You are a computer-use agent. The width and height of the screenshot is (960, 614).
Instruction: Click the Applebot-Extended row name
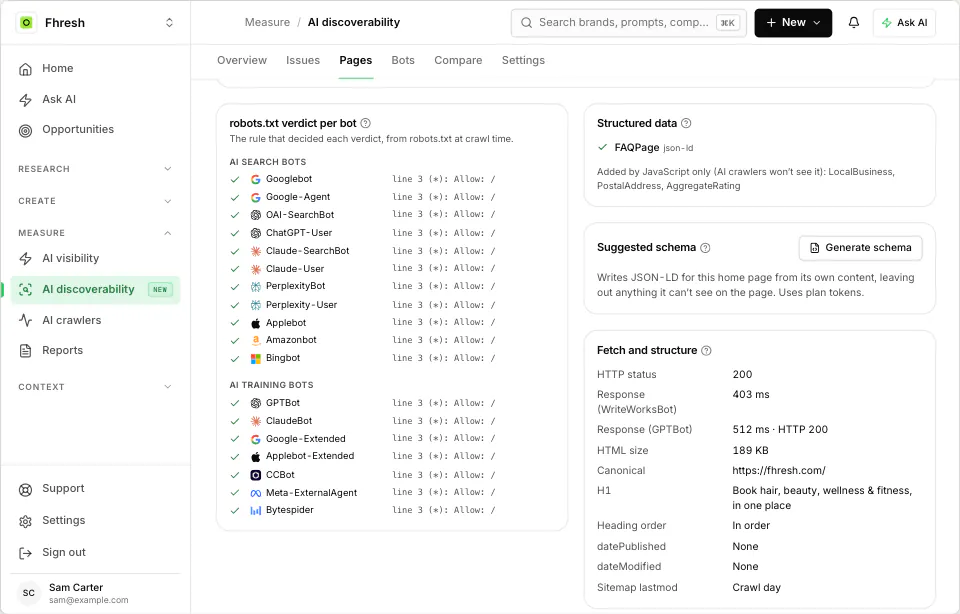(x=310, y=456)
